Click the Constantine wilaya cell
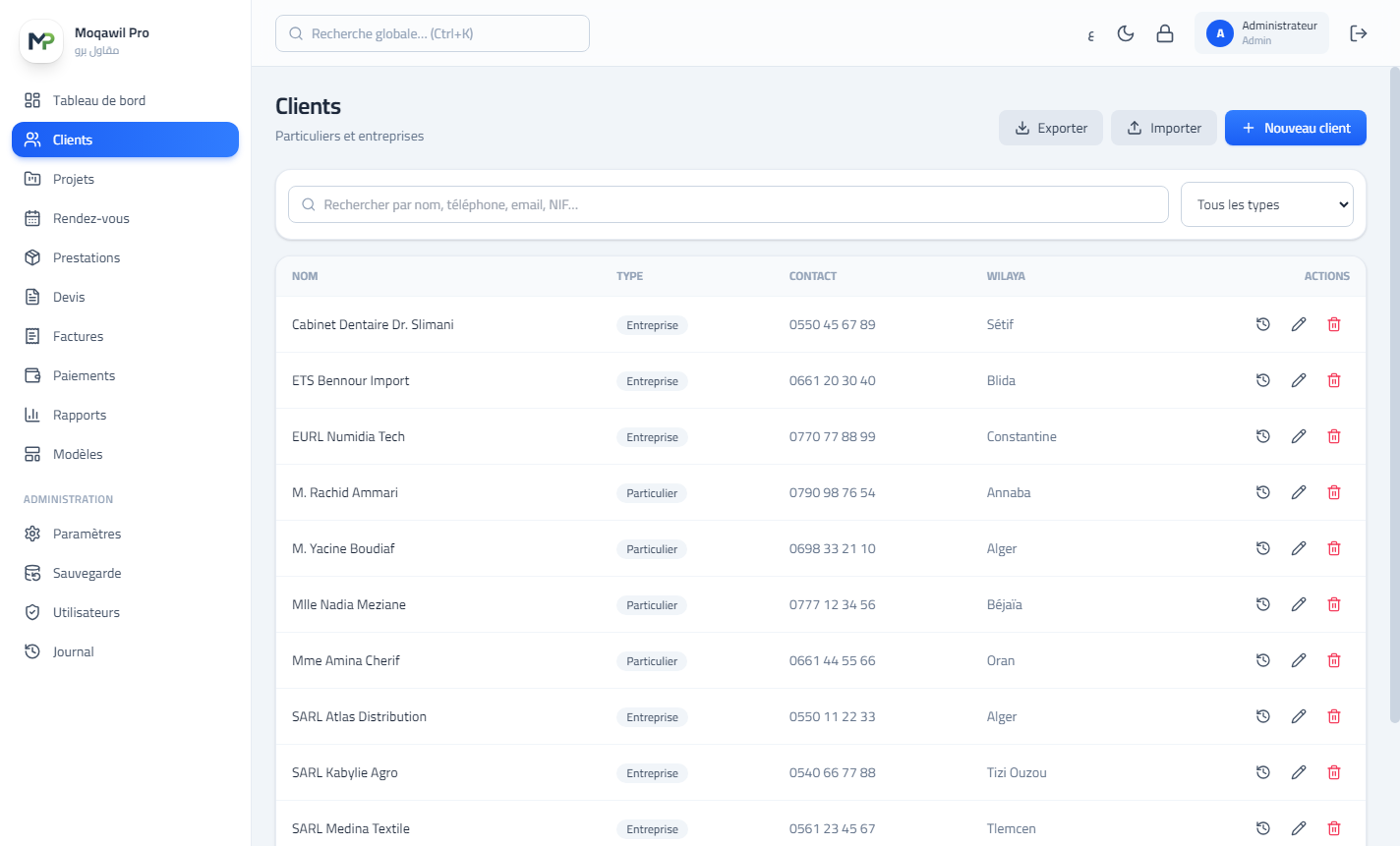The width and height of the screenshot is (1400, 846). 1021,436
